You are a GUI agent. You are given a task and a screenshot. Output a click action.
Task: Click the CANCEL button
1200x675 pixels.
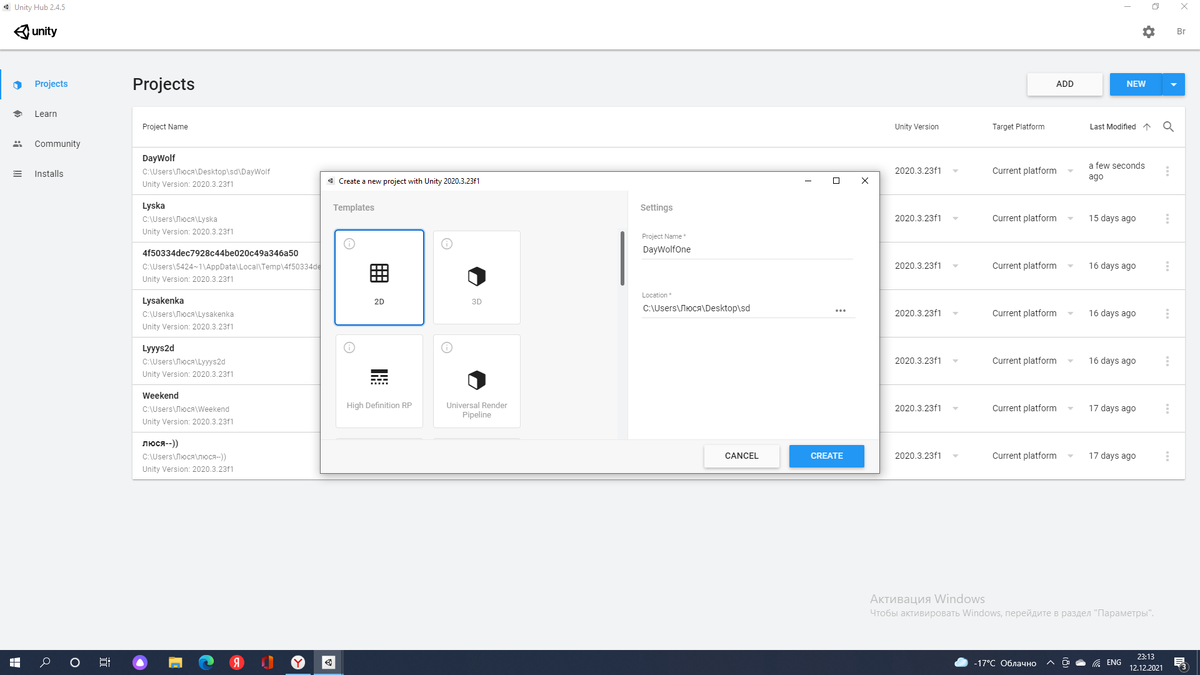tap(741, 456)
